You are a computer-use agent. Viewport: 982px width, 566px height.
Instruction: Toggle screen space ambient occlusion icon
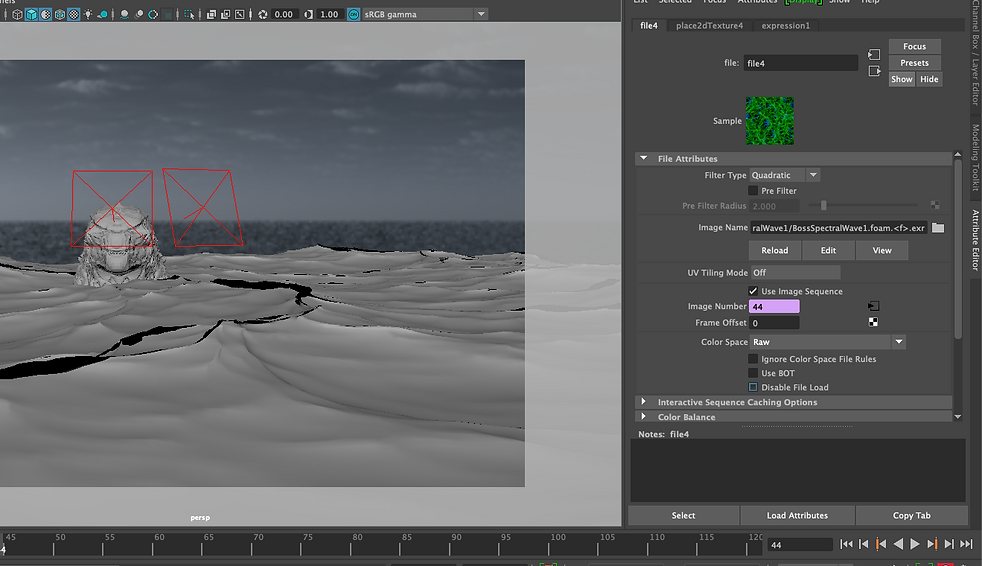pyautogui.click(x=125, y=14)
